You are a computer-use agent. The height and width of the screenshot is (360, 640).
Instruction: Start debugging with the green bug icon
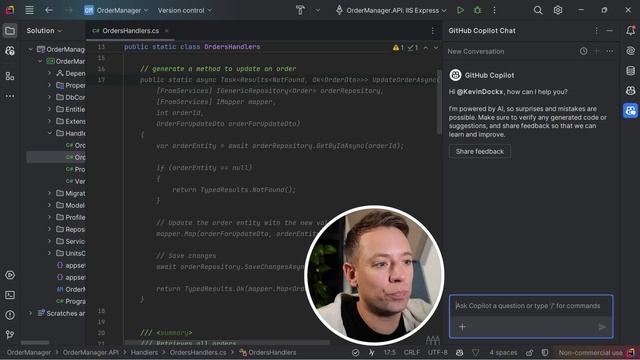click(477, 10)
